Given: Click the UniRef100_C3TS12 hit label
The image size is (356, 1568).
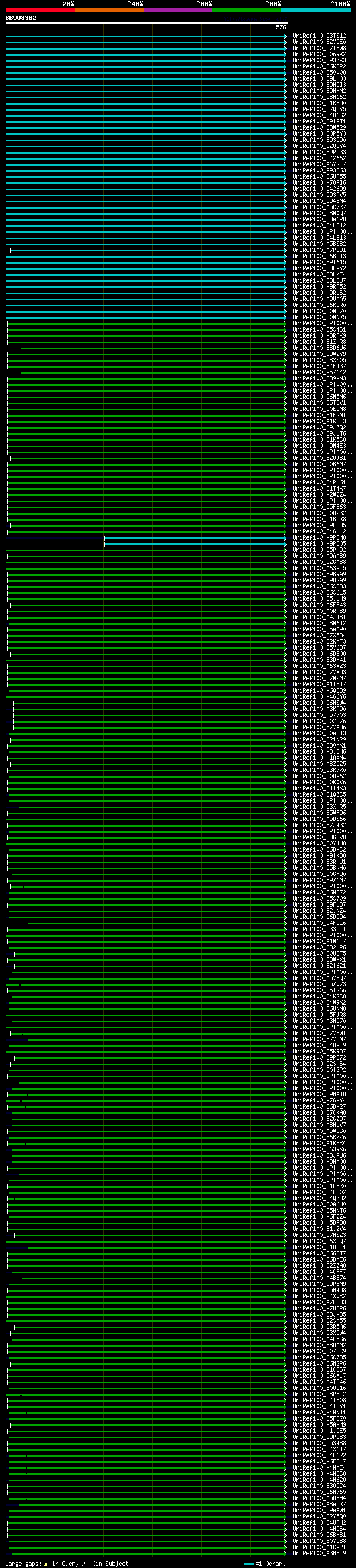Looking at the screenshot, I should [319, 36].
